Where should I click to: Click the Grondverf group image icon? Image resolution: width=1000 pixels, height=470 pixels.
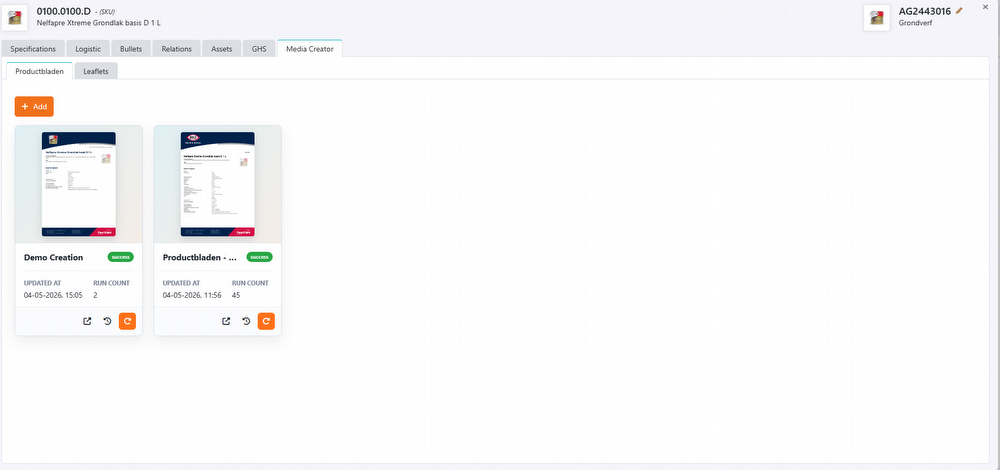(877, 18)
